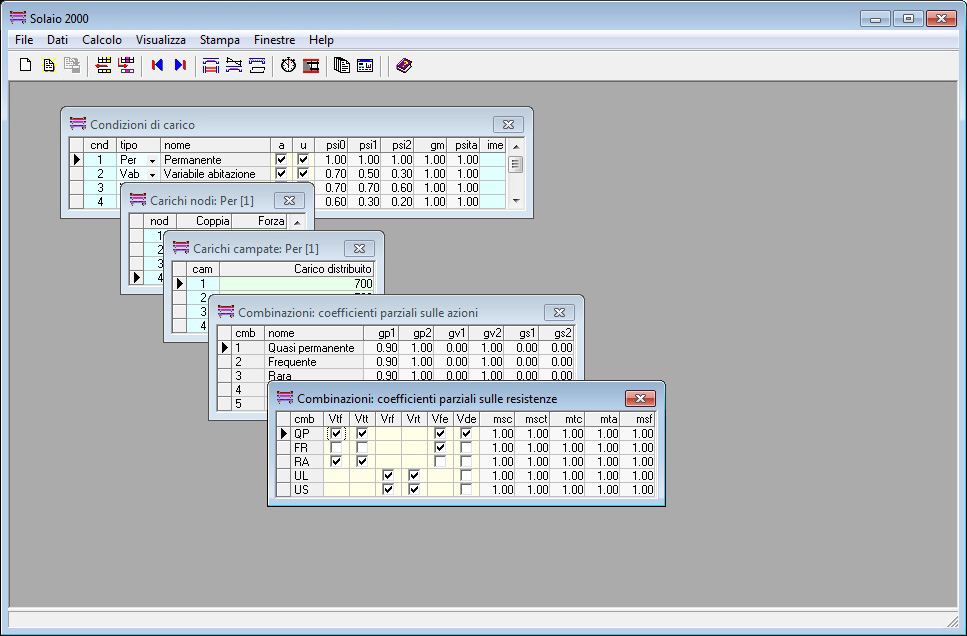
Task: Go to previous with blue left arrow icon
Action: (157, 65)
